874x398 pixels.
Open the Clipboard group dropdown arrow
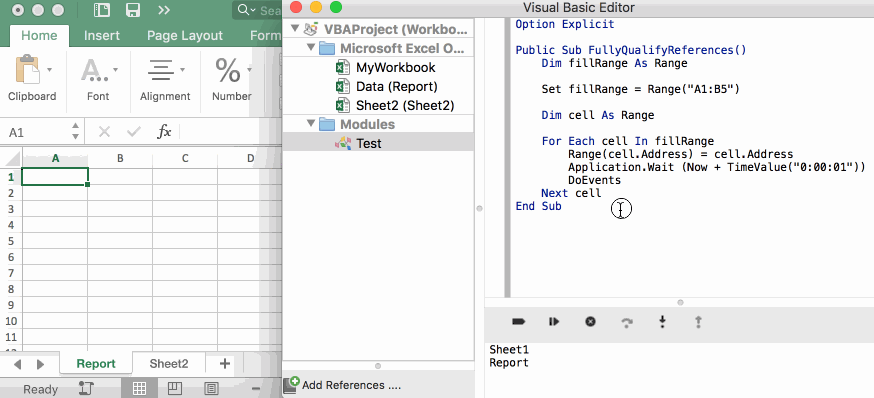point(50,70)
